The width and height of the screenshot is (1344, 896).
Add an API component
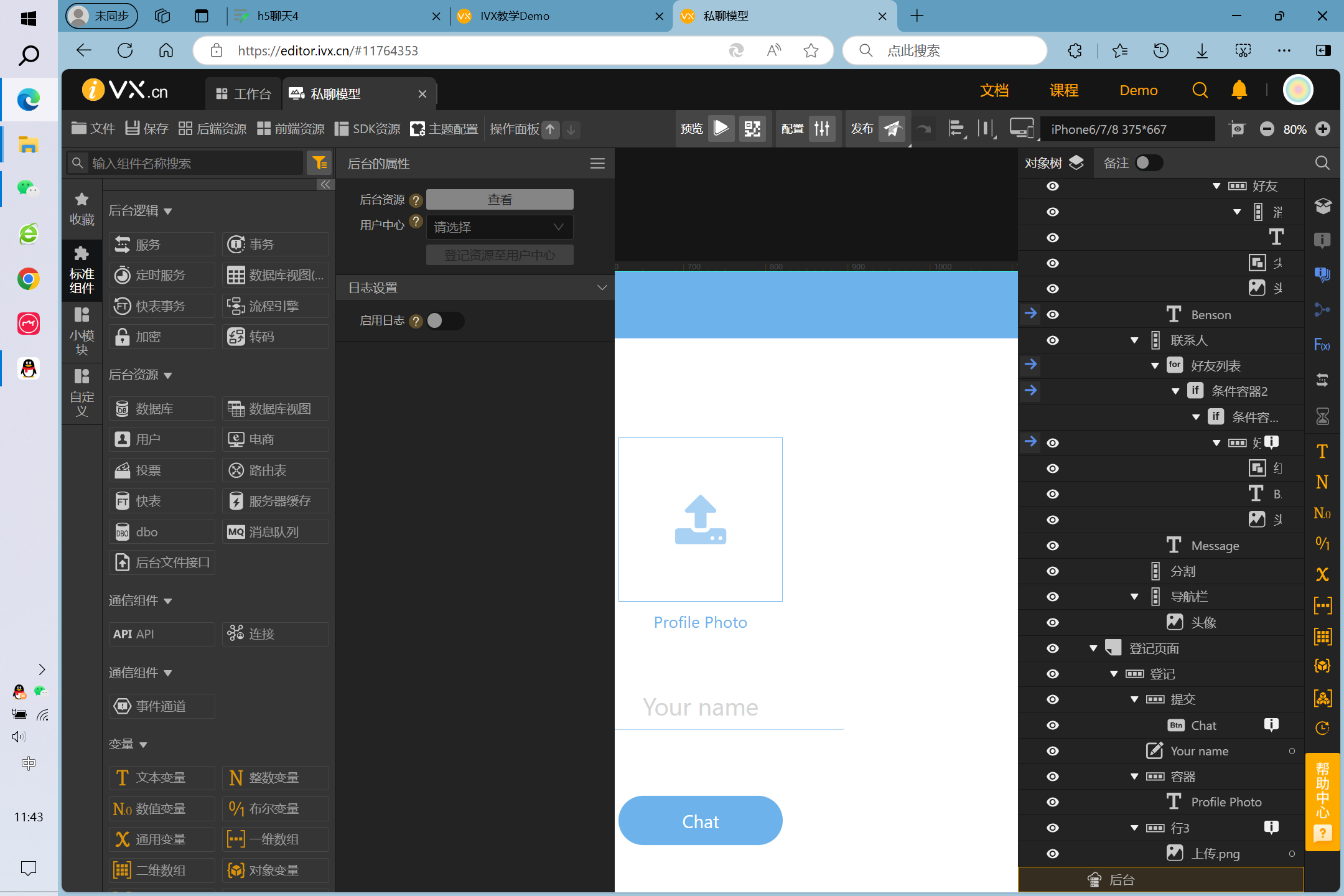pos(162,634)
